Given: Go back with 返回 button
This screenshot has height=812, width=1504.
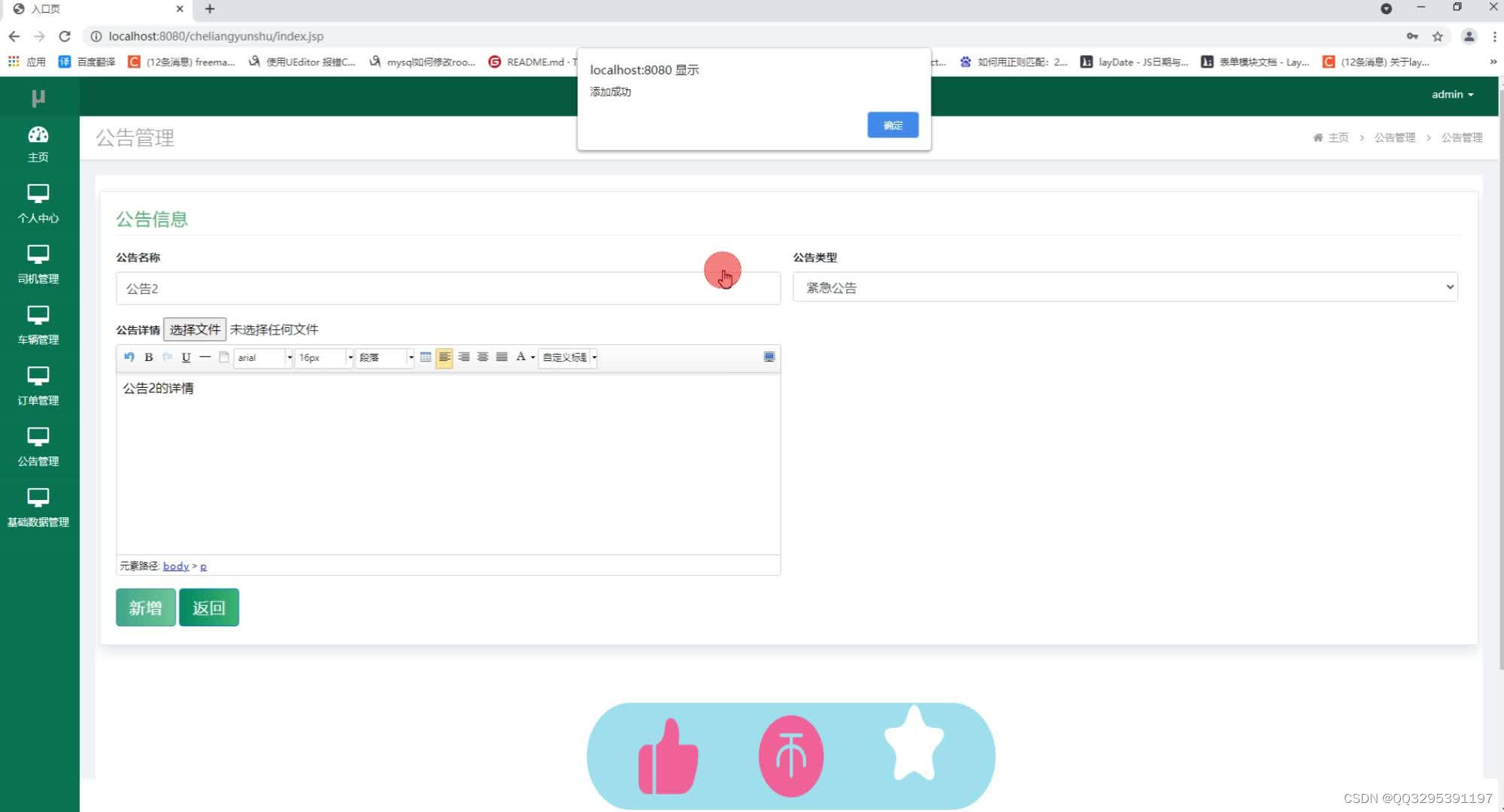Looking at the screenshot, I should click(x=209, y=607).
